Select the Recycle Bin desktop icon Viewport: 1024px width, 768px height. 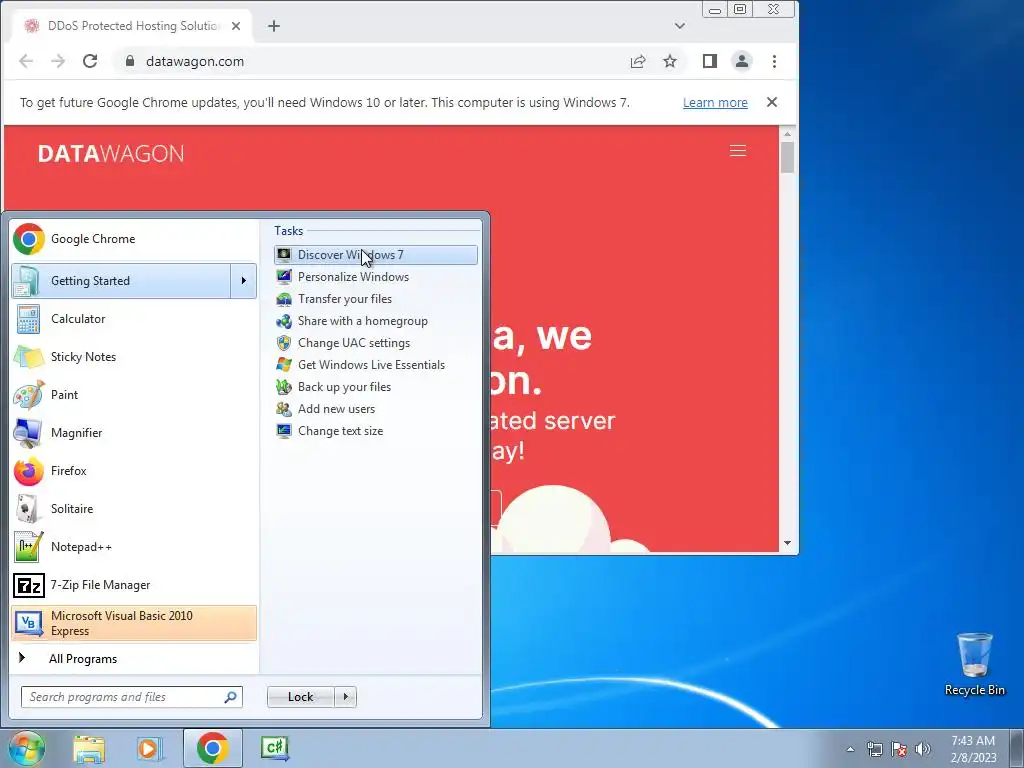pos(975,664)
